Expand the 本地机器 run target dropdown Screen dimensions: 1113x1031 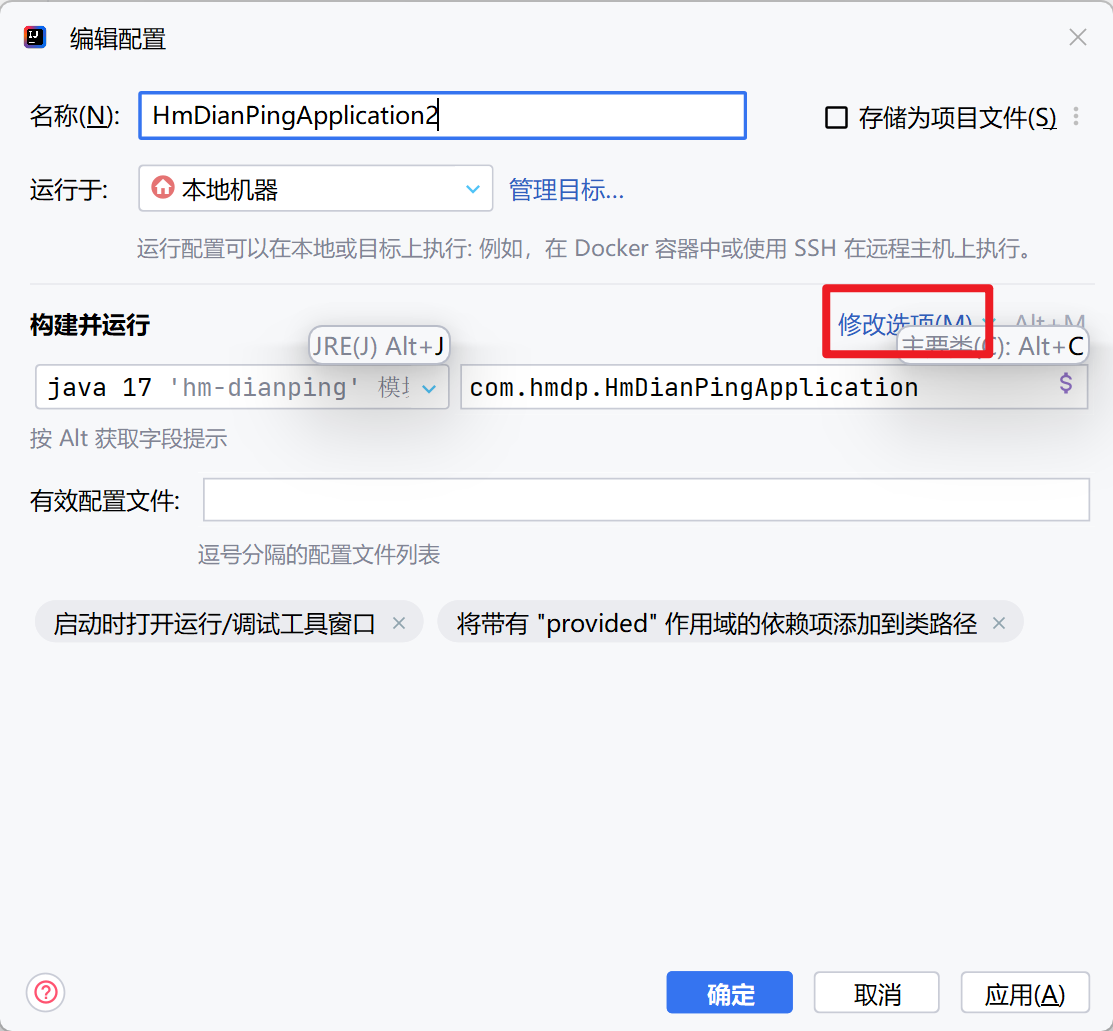(472, 189)
